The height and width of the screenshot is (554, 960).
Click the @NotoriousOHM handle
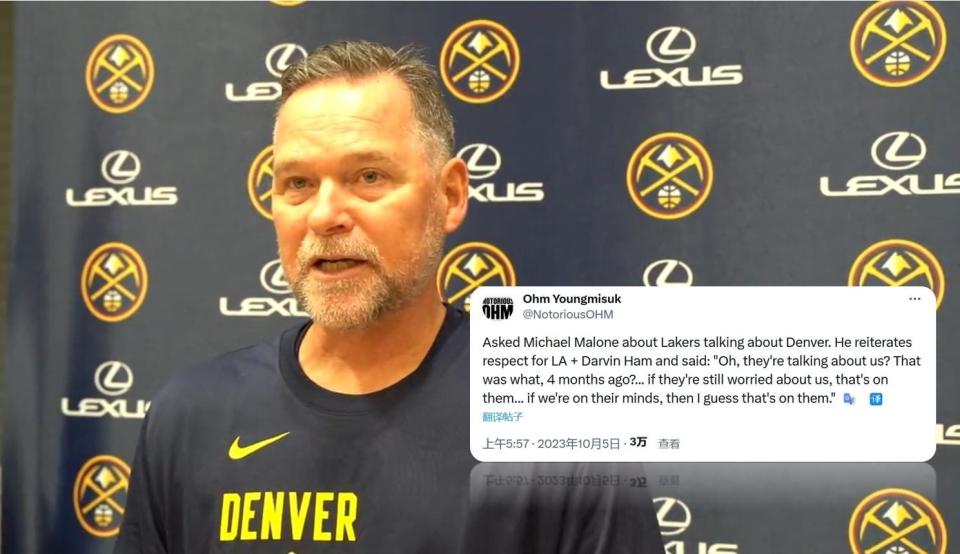(568, 314)
